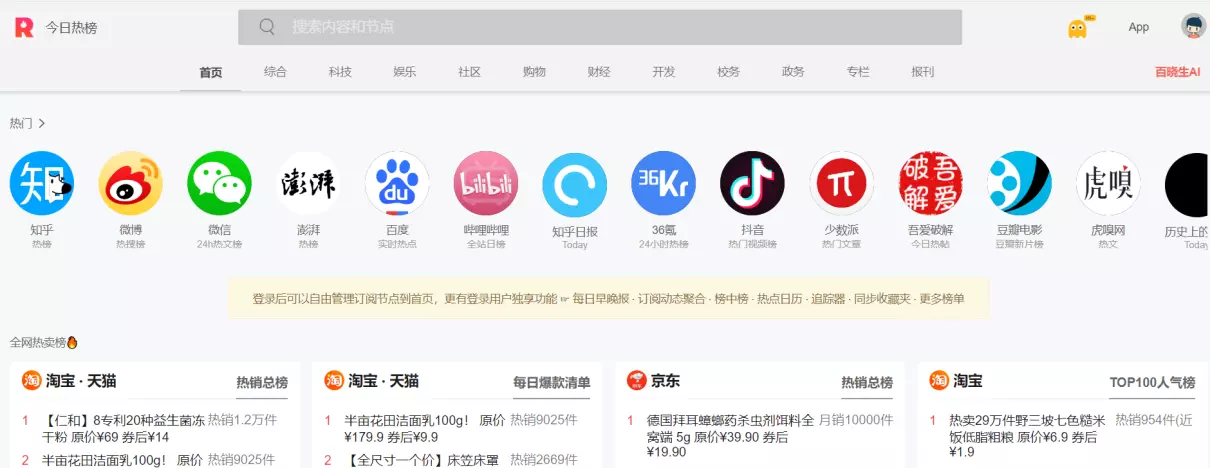Screen dimensions: 1210x468
Task: Click the 百晓生AI link
Action: (1177, 72)
